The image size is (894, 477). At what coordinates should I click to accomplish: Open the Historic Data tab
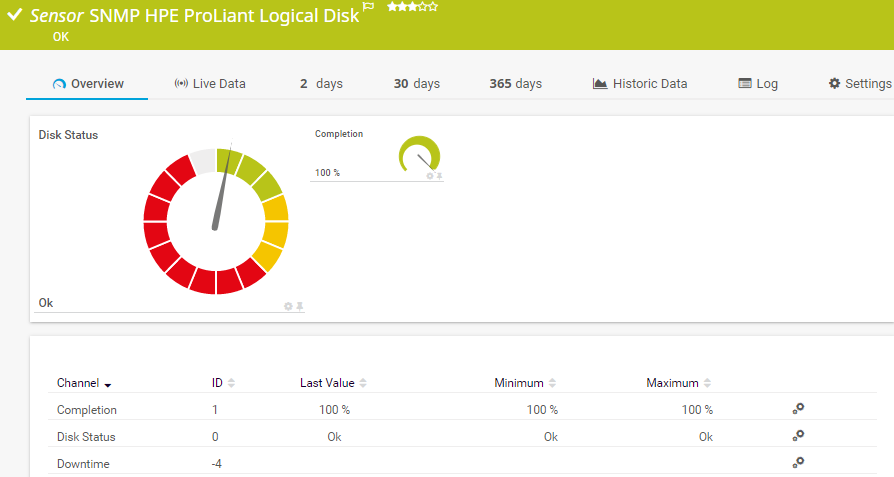[x=640, y=84]
